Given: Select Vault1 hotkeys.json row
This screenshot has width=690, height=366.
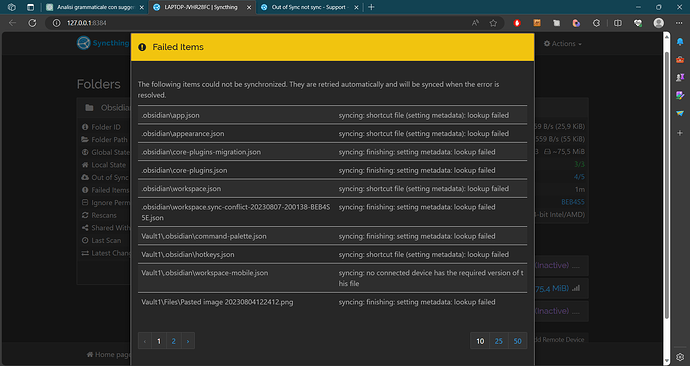Looking at the screenshot, I should [332, 255].
